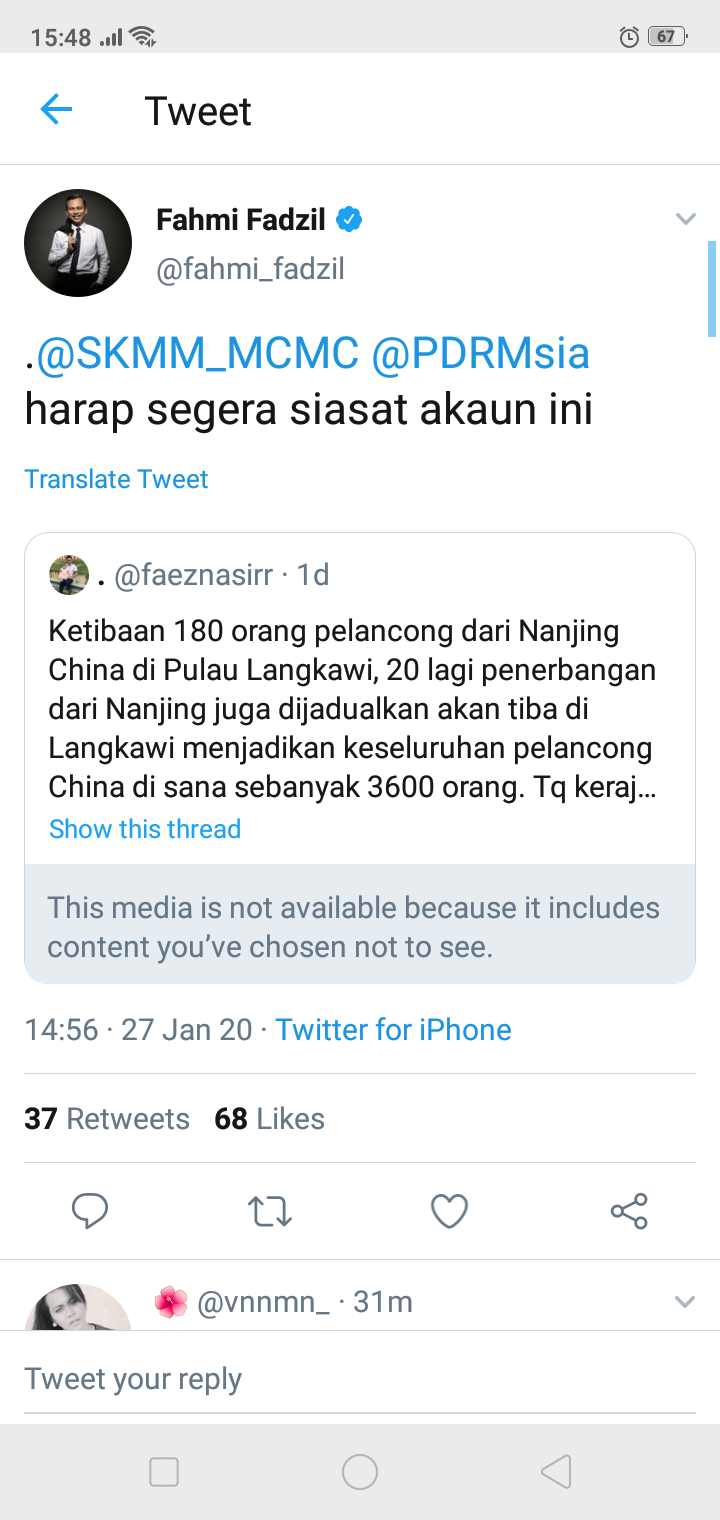The width and height of the screenshot is (720, 1520).
Task: Expand options chevron on @vnnmn_ reply
Action: click(685, 1302)
